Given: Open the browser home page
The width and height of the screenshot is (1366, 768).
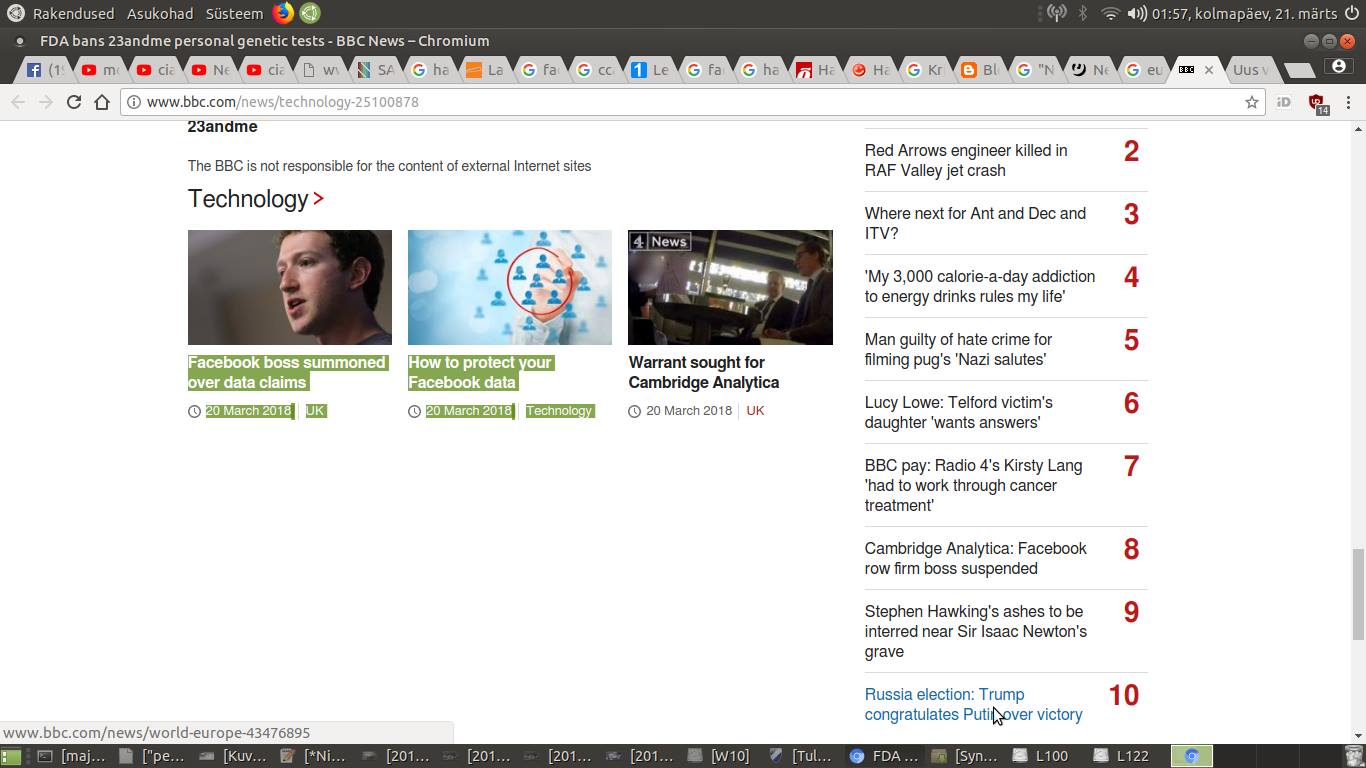Looking at the screenshot, I should 101,102.
